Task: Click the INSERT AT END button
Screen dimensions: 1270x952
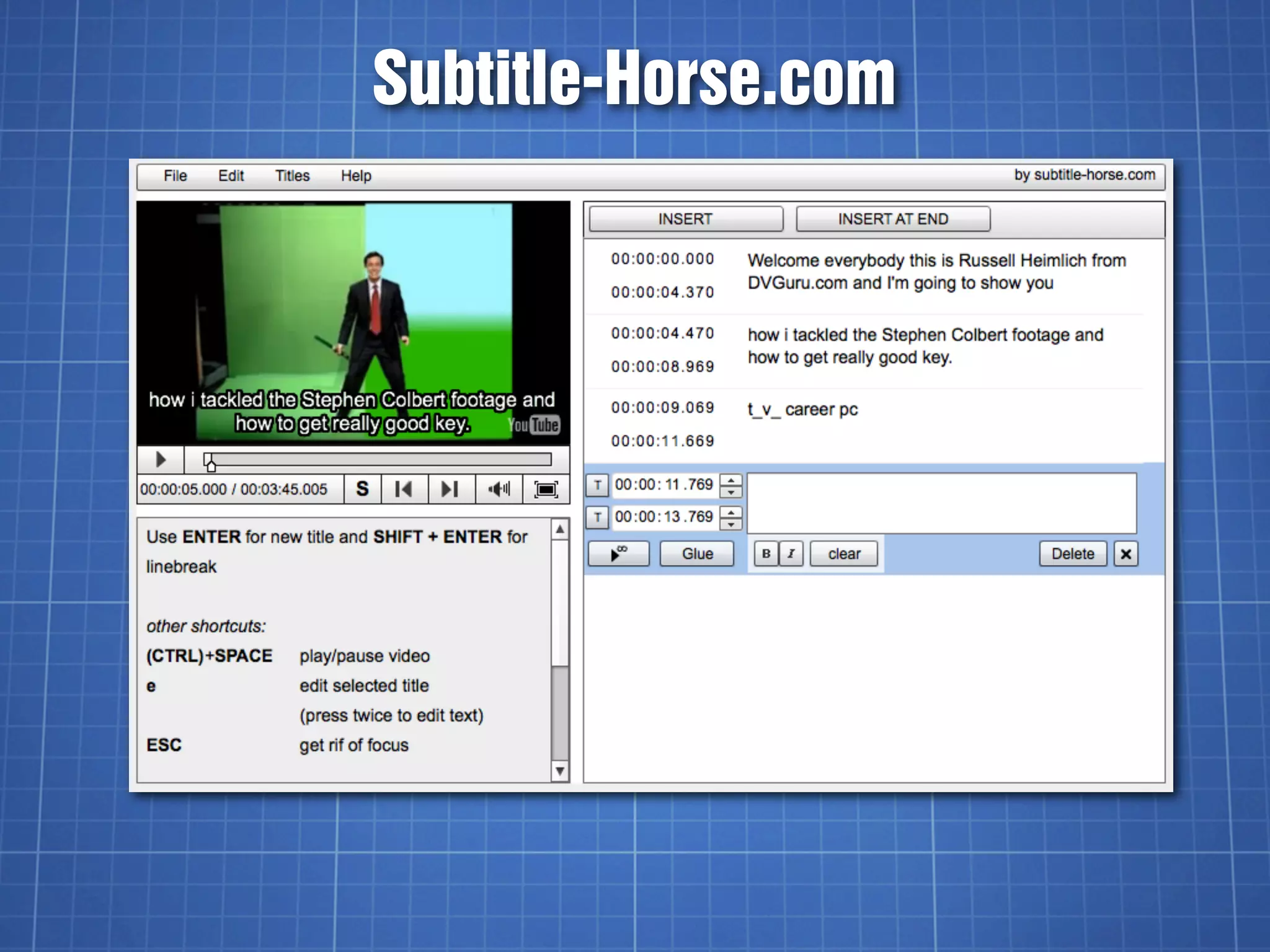Action: [x=893, y=219]
